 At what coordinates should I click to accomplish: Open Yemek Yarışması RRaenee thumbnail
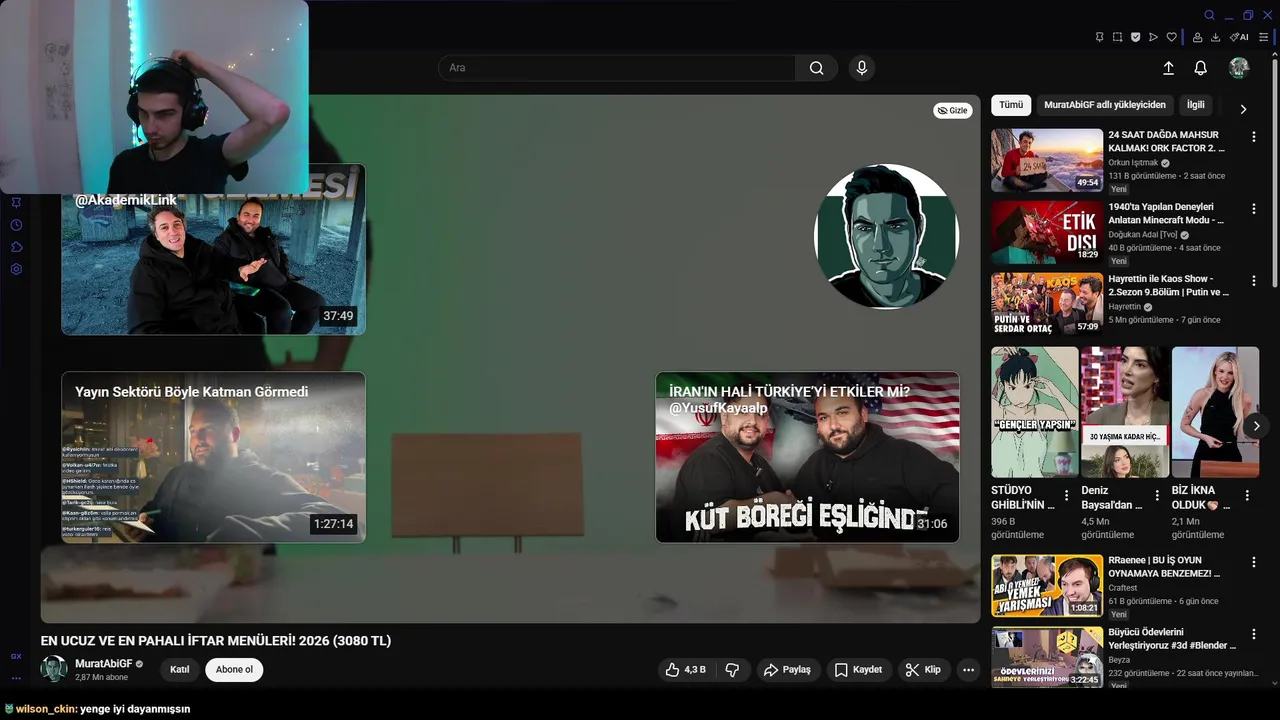point(1047,586)
